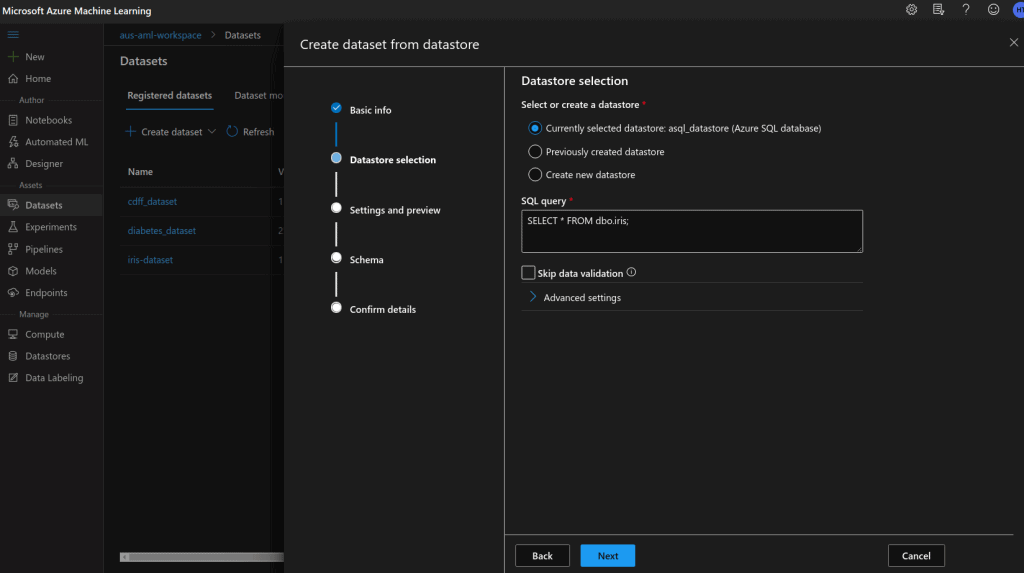
Task: Open Datastores in the Manage section
Action: click(x=47, y=356)
